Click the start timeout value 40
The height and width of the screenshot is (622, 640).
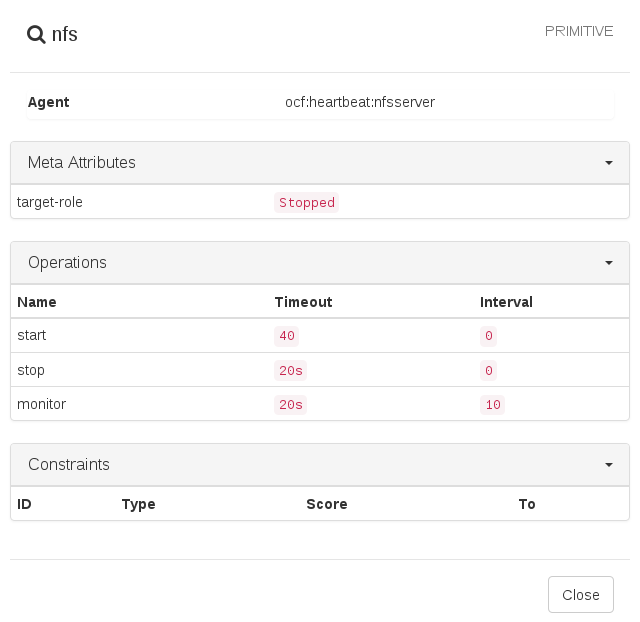287,336
